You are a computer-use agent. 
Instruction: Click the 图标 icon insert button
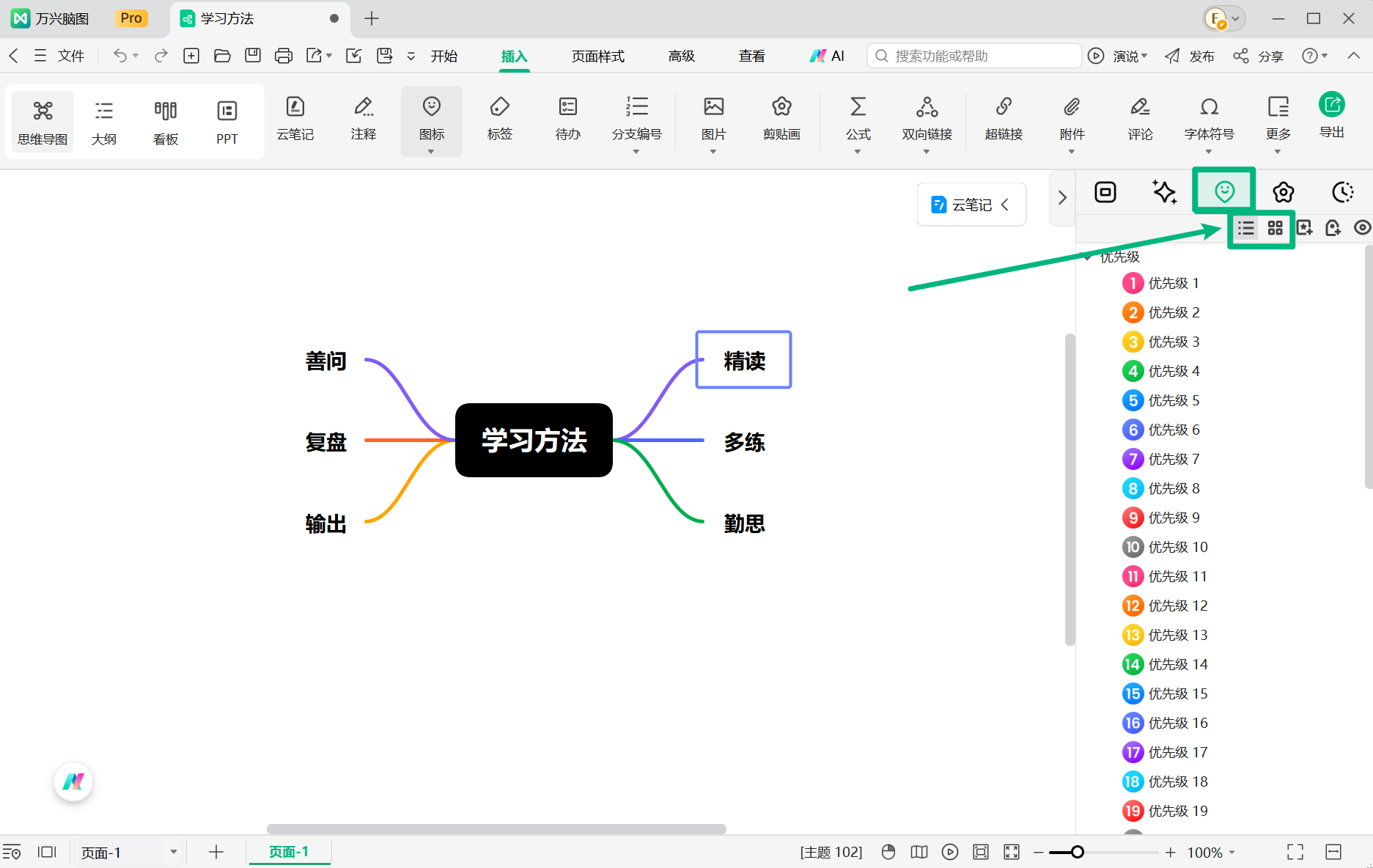431,121
